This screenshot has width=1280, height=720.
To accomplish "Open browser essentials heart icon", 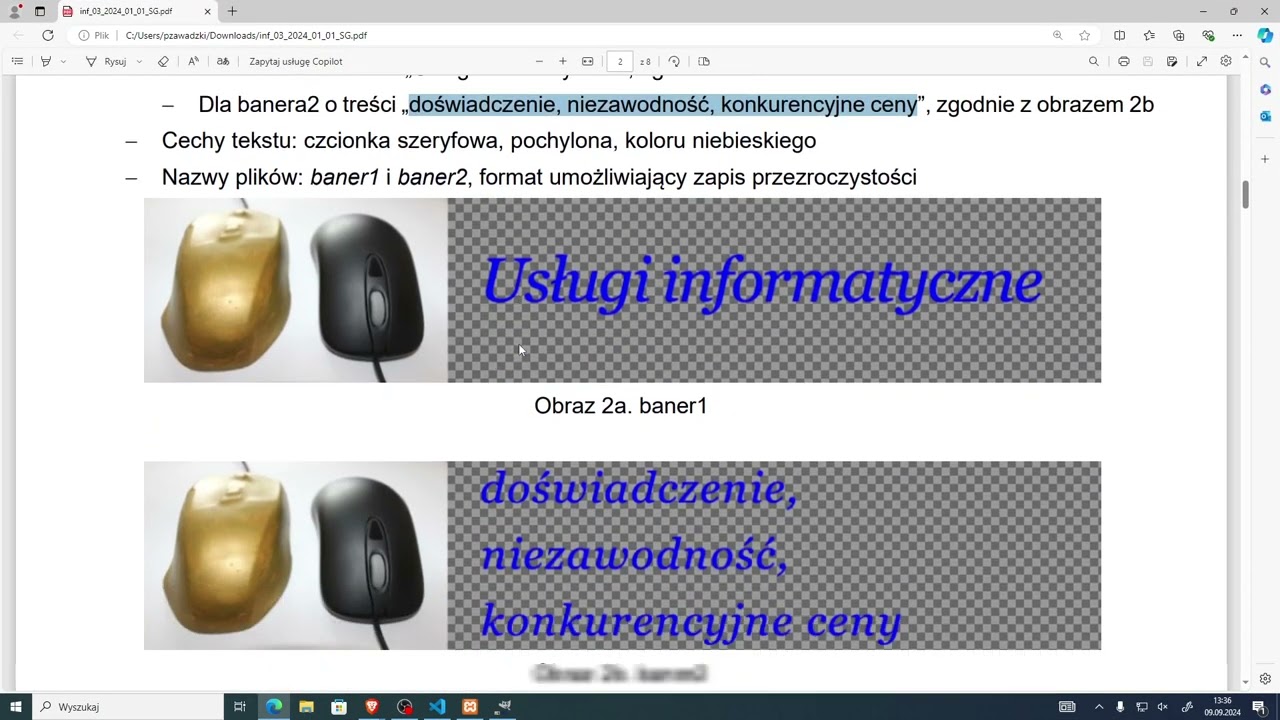I will point(1208,35).
